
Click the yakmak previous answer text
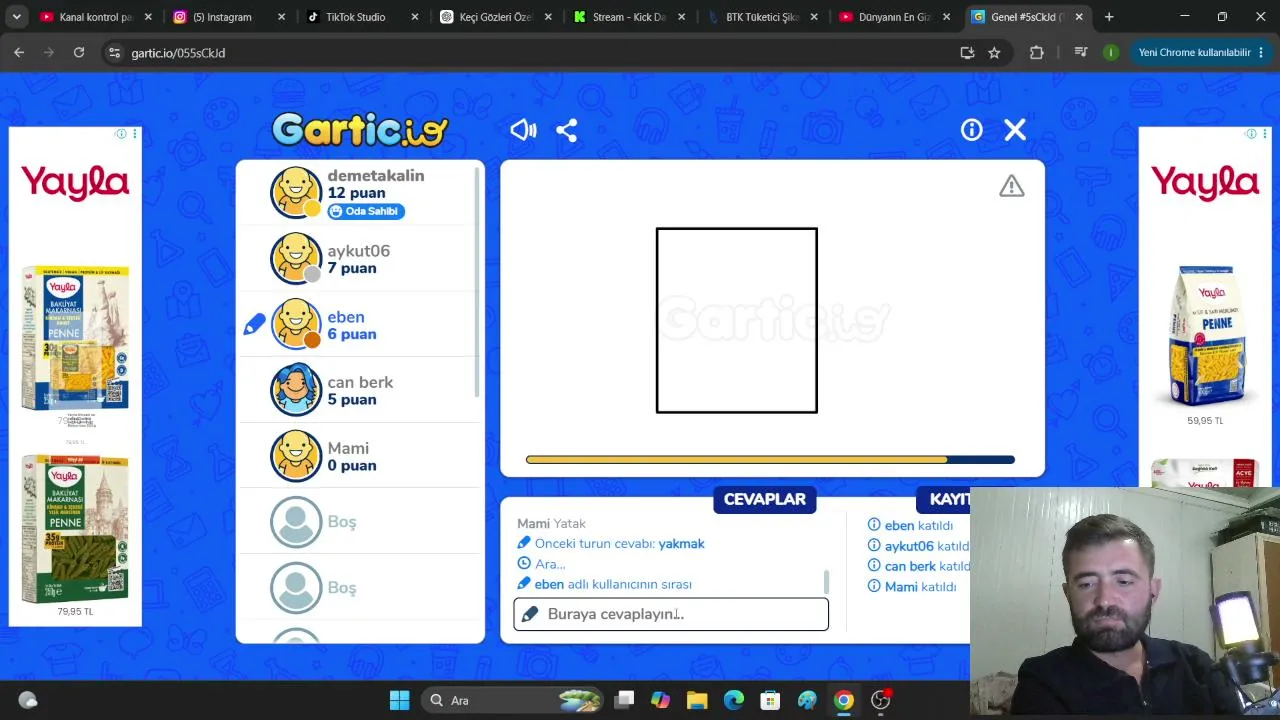(x=681, y=544)
